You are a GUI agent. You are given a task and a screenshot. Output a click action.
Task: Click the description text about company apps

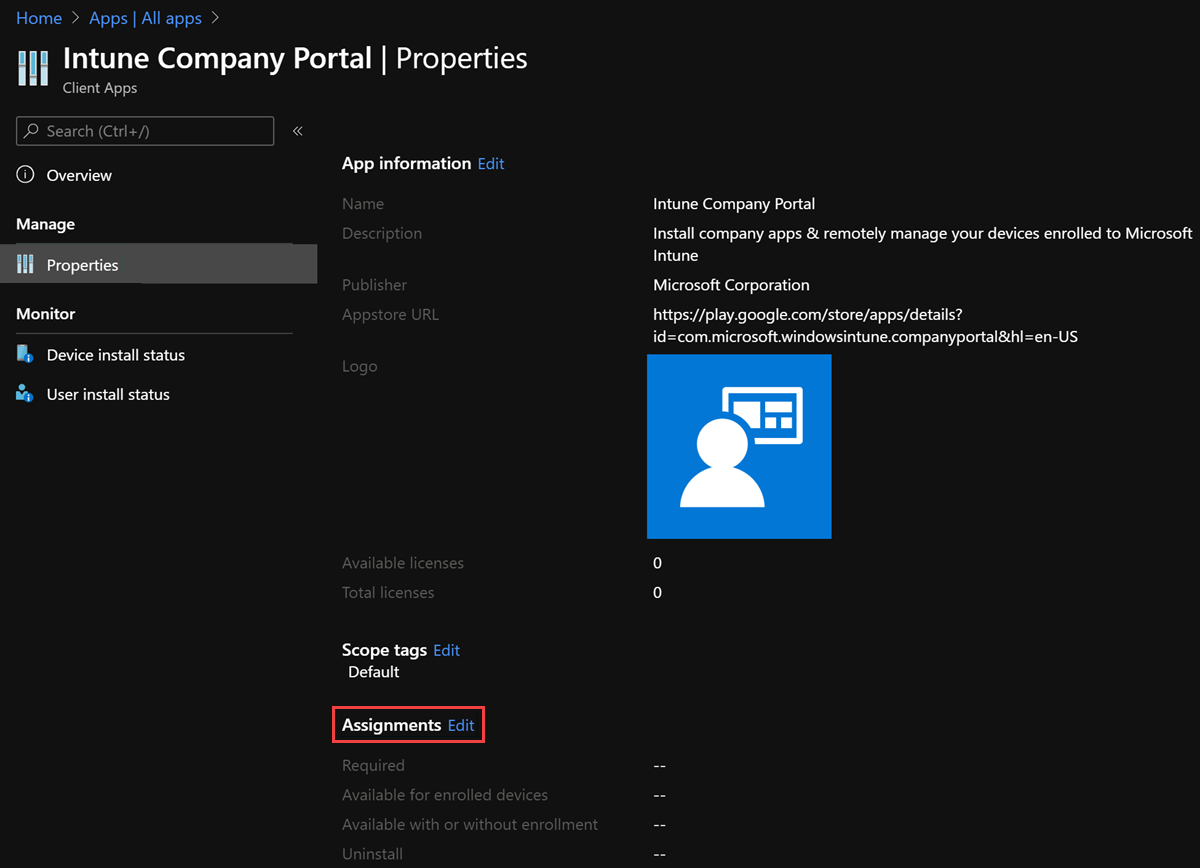(922, 244)
